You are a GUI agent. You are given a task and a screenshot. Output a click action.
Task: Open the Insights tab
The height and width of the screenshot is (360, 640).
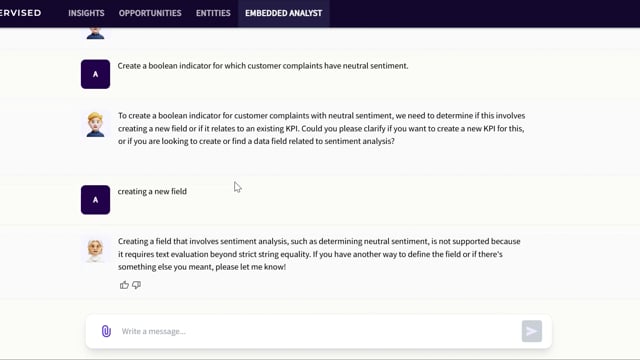[86, 13]
